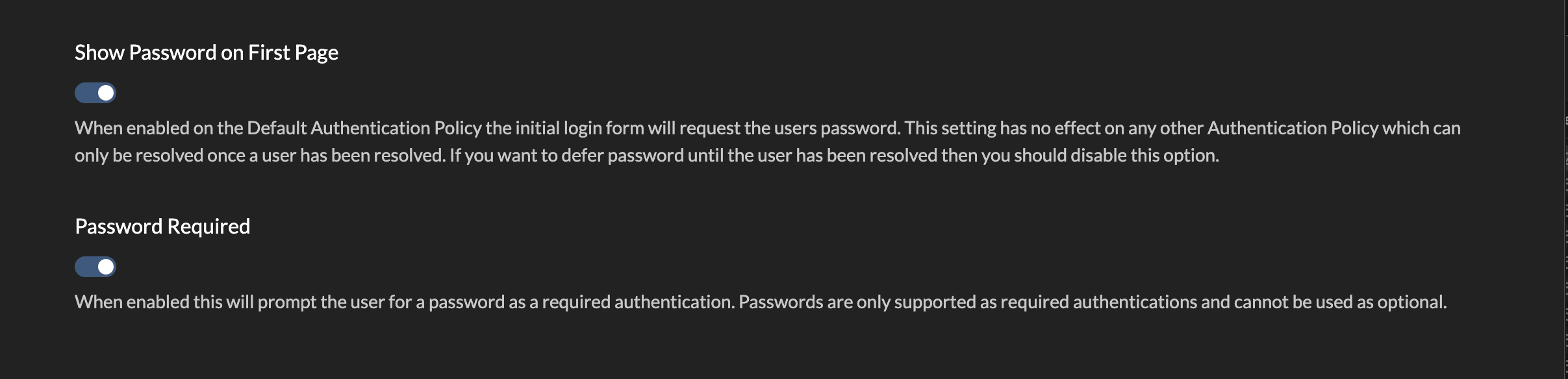The image size is (1568, 379).
Task: Click the sentence starting "If you want to defer"
Action: (650, 156)
